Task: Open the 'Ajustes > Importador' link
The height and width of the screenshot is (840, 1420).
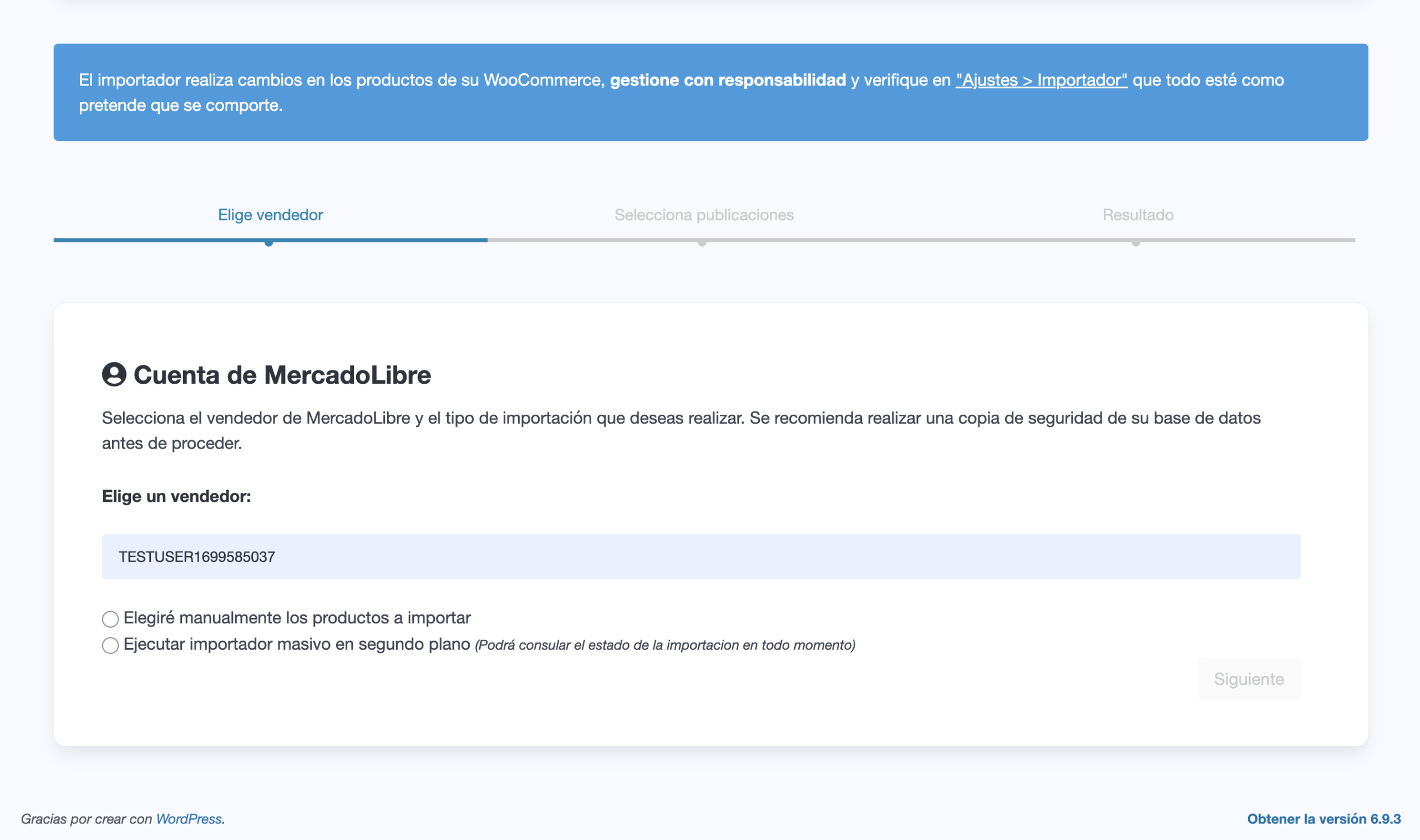Action: 1041,80
